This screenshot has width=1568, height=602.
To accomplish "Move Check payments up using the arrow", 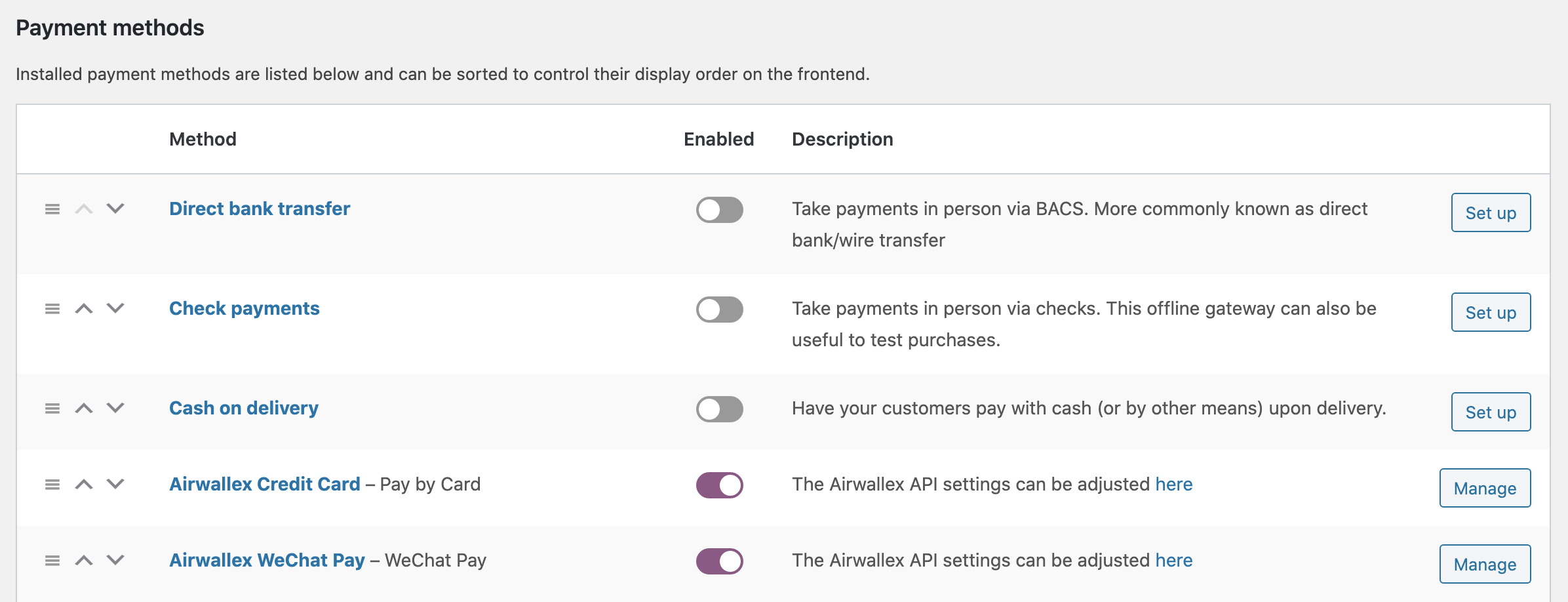I will tap(83, 310).
